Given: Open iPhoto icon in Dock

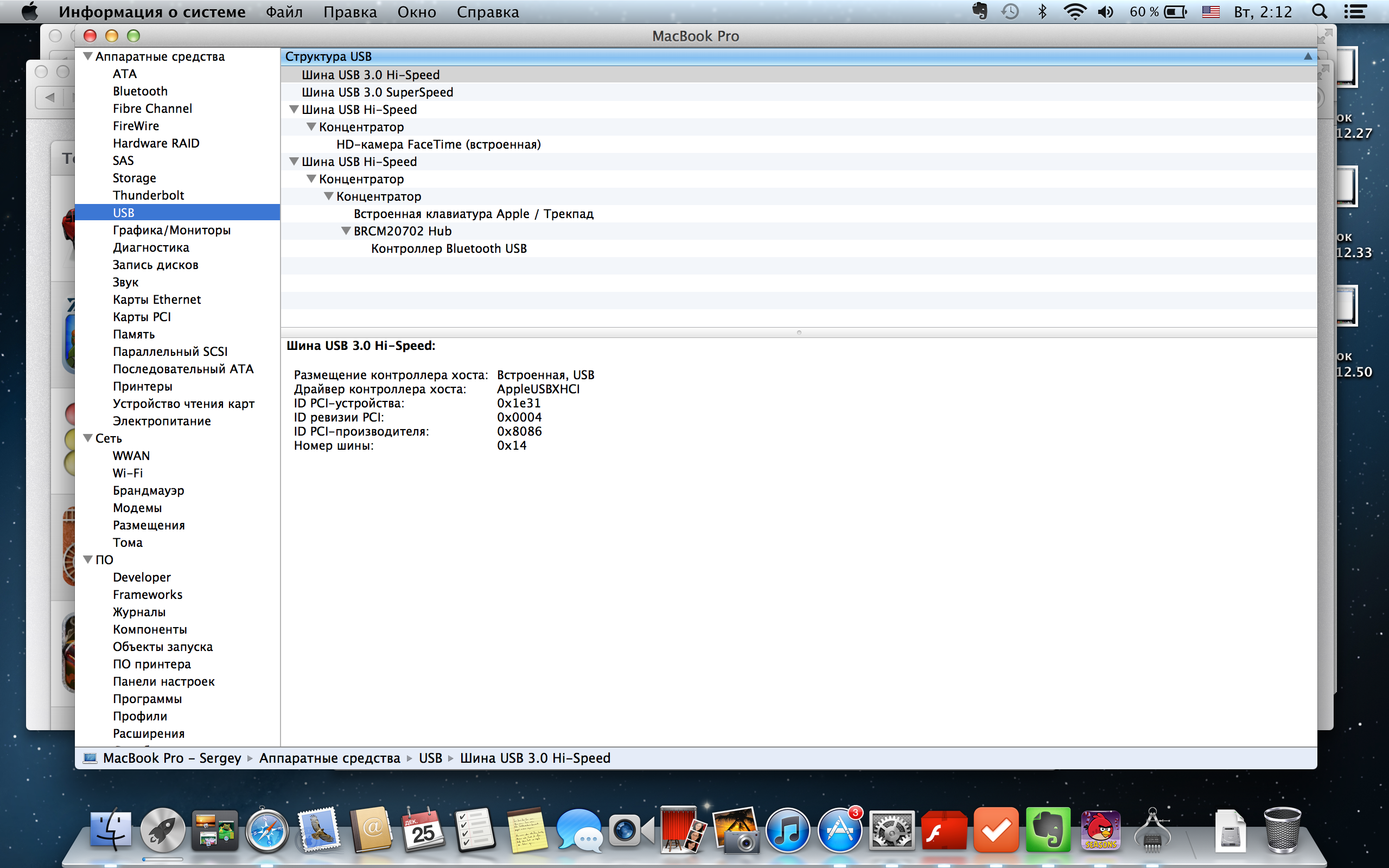Looking at the screenshot, I should (735, 830).
